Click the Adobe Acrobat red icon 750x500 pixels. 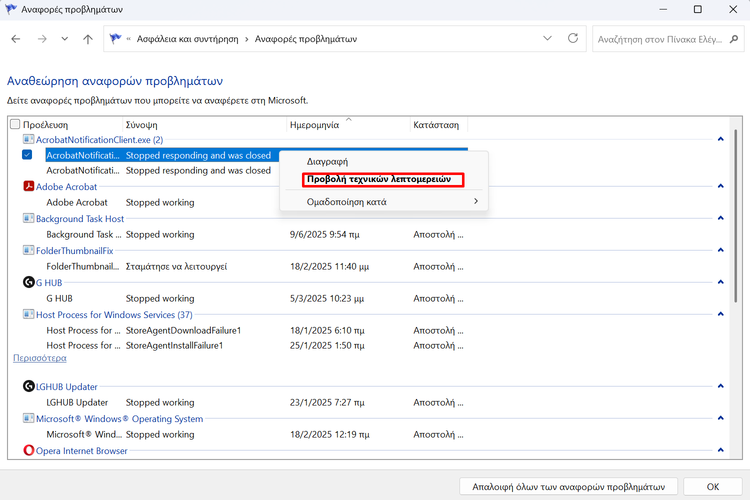click(28, 186)
